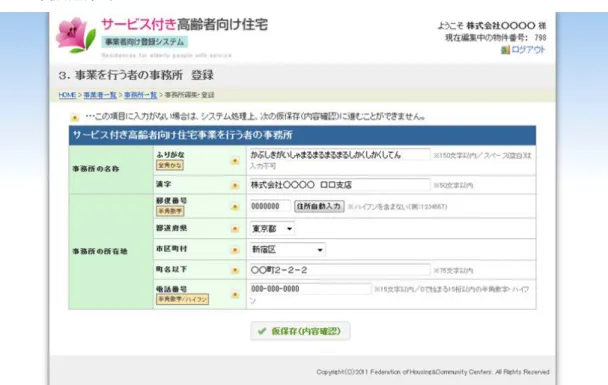
Task: Click required mark icon in the legend note
Action: (x=74, y=117)
